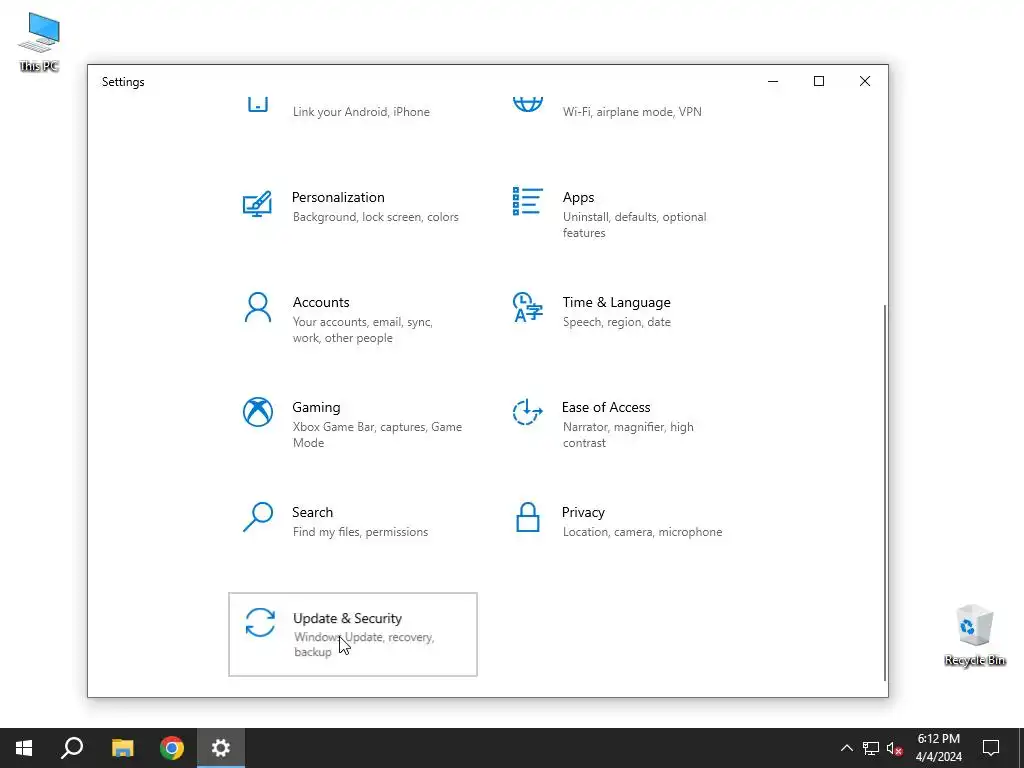Open the notification center icon
This screenshot has width=1024, height=768.
[991, 748]
